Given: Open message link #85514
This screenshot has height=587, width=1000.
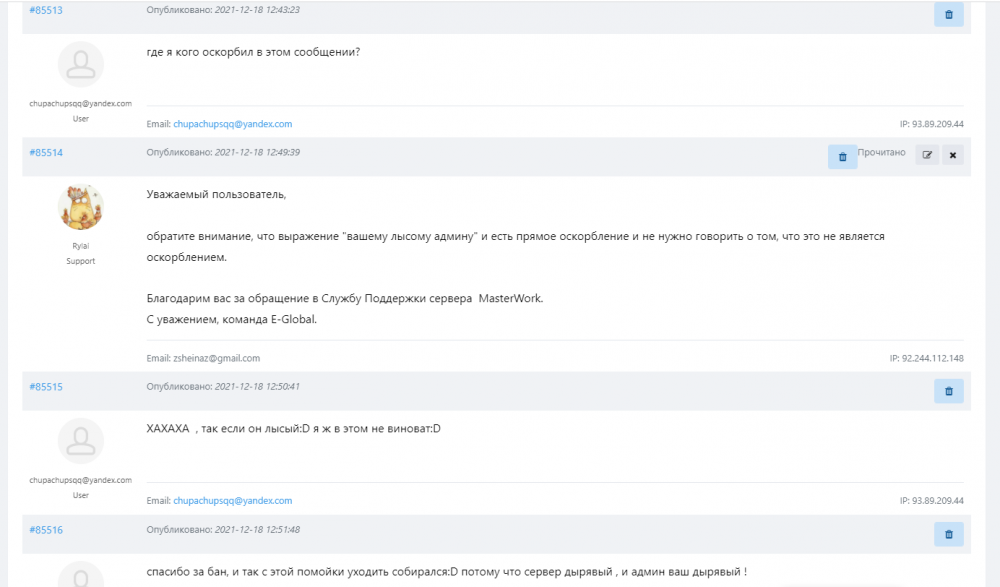Looking at the screenshot, I should point(46,153).
